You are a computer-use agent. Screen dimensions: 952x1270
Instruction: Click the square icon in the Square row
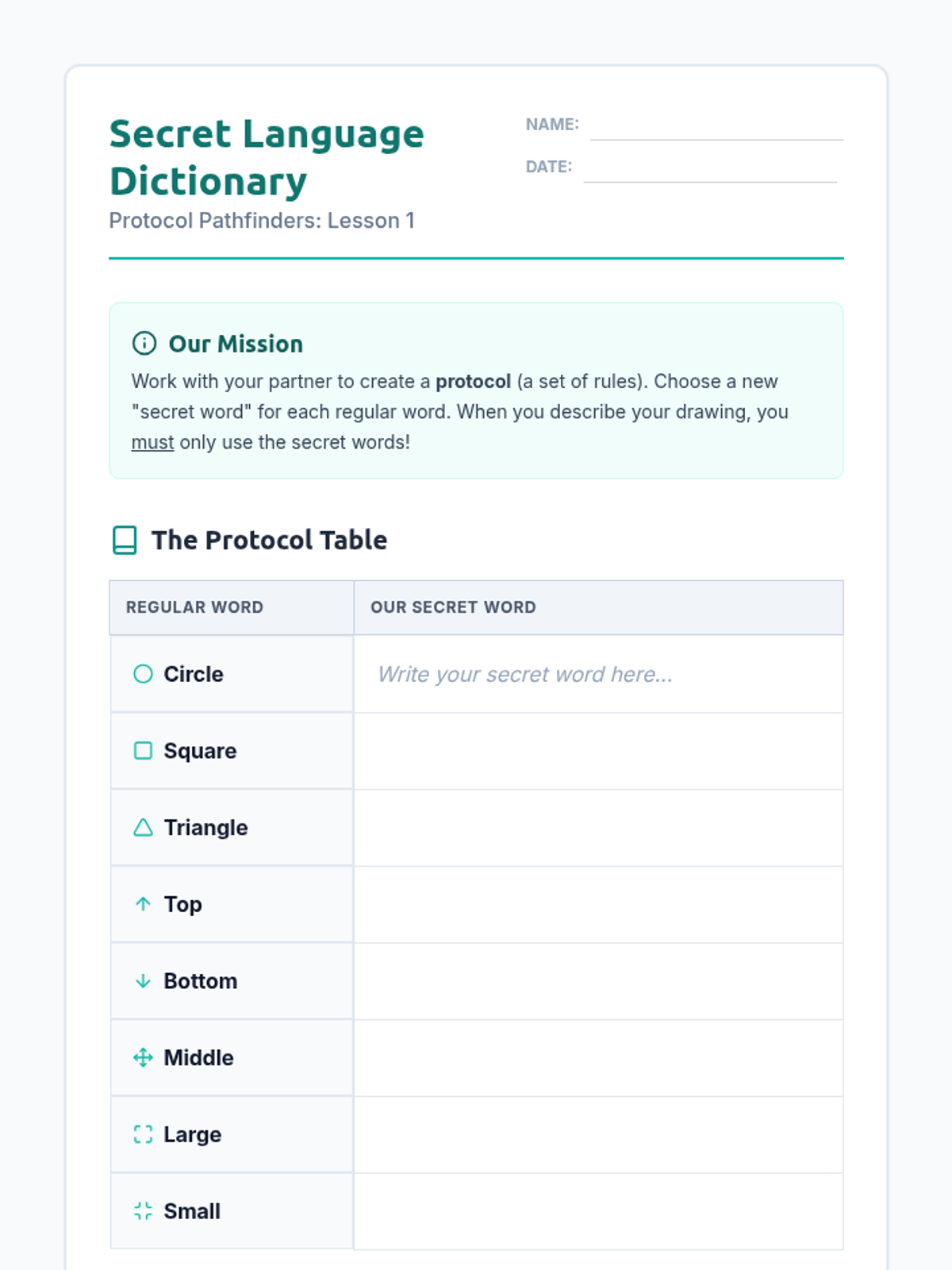(x=143, y=751)
